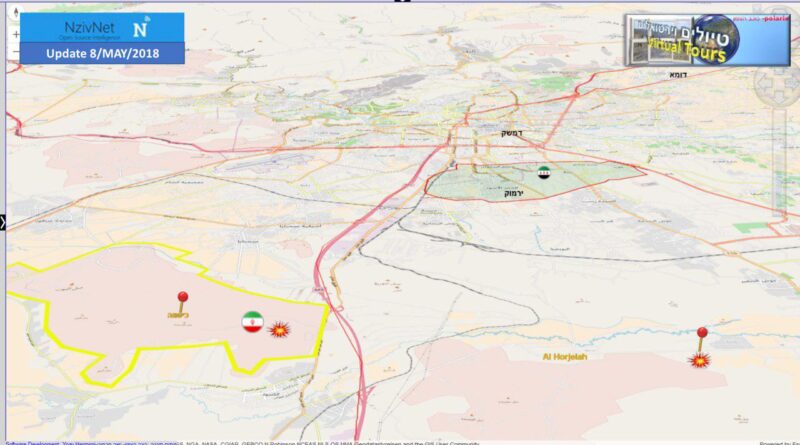Click the Syrian opposition flag in green zone

pyautogui.click(x=544, y=172)
